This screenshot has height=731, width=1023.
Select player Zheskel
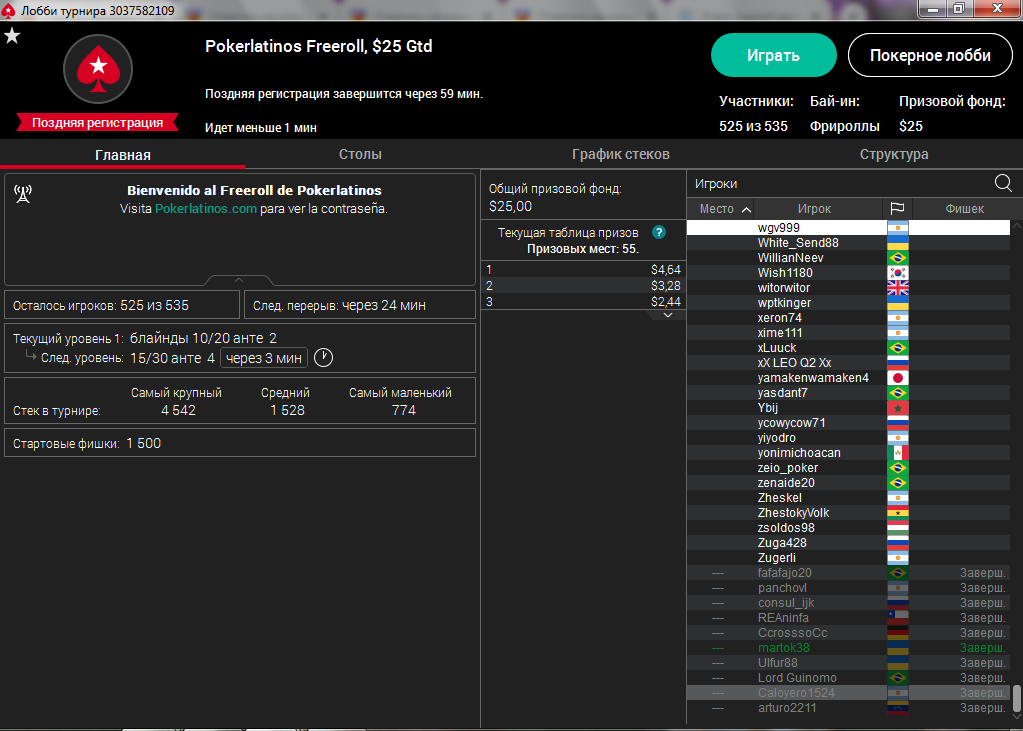click(x=849, y=498)
